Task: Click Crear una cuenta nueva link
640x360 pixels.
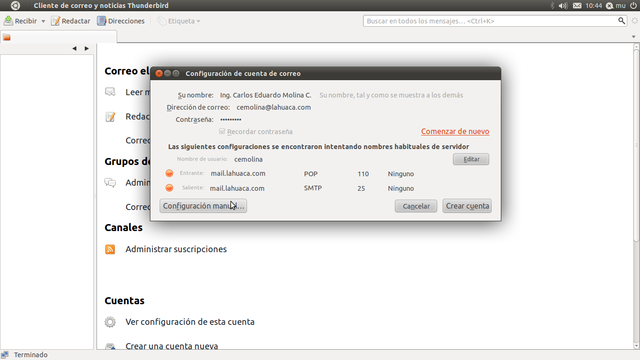Action: tap(171, 346)
